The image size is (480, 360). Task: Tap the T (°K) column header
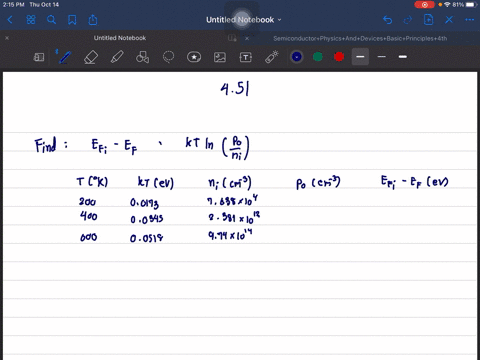pyautogui.click(x=92, y=182)
